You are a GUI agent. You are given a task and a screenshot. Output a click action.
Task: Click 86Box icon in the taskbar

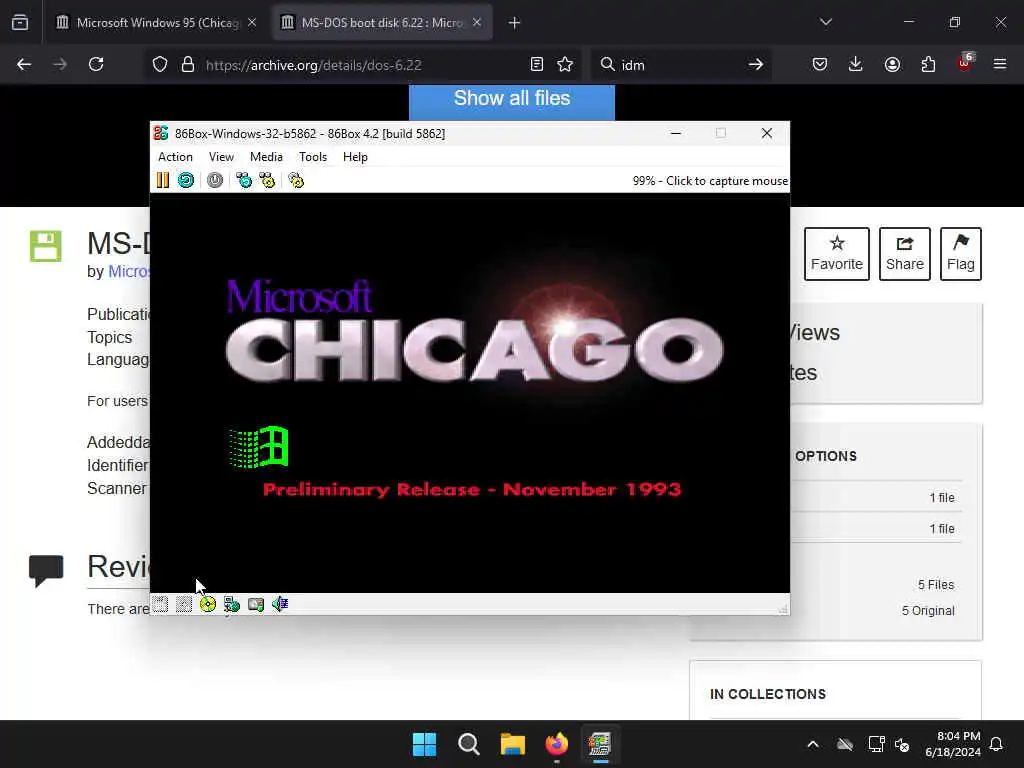click(x=600, y=744)
